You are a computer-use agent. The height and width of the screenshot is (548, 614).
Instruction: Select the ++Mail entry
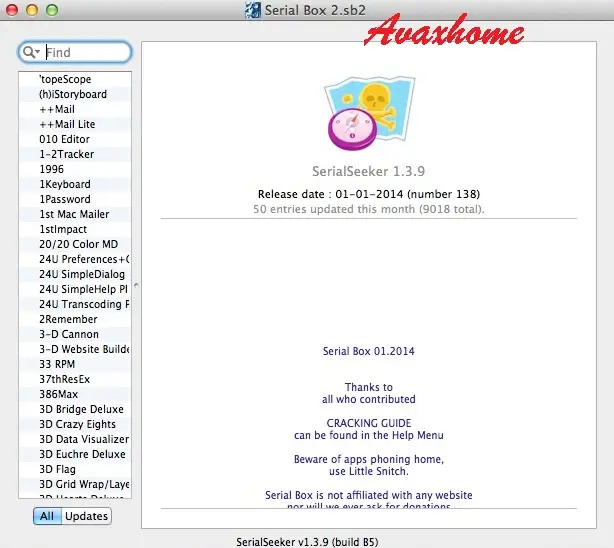tap(75, 109)
